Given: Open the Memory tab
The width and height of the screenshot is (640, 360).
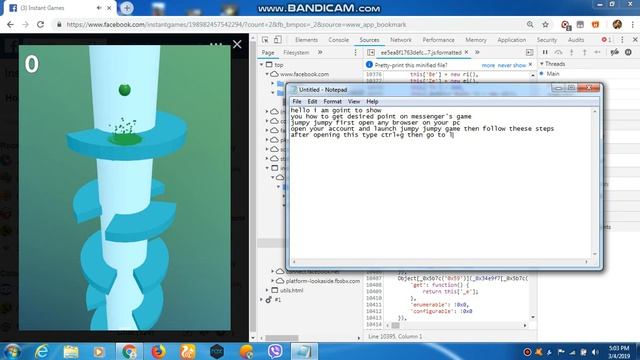Looking at the screenshot, I should (476, 40).
